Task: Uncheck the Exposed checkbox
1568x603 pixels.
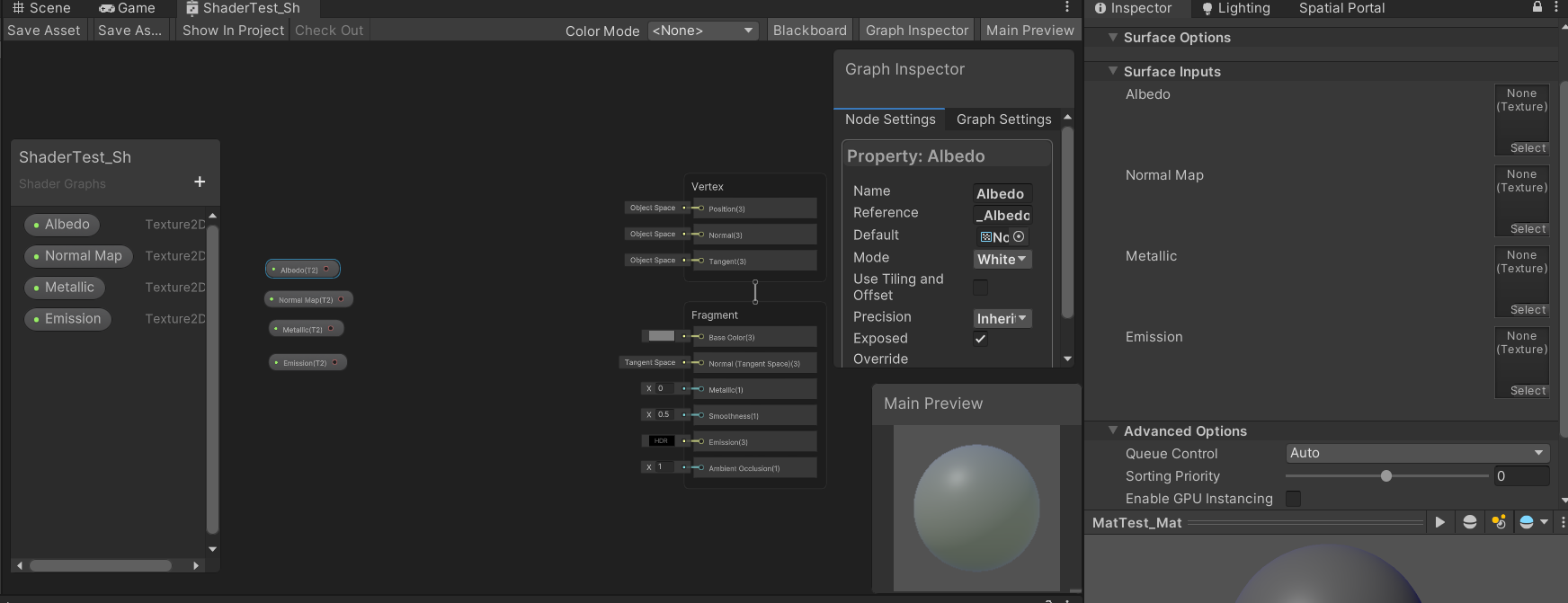Action: pyautogui.click(x=981, y=339)
